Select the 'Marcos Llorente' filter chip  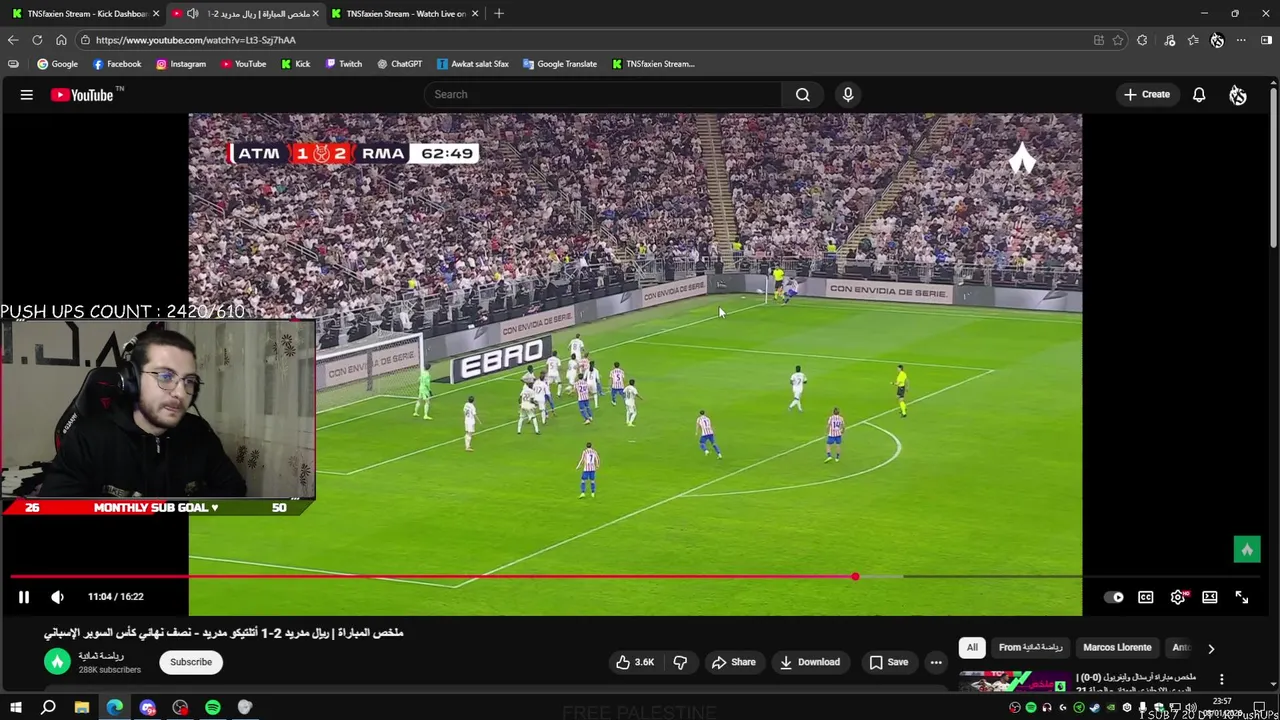click(x=1117, y=647)
